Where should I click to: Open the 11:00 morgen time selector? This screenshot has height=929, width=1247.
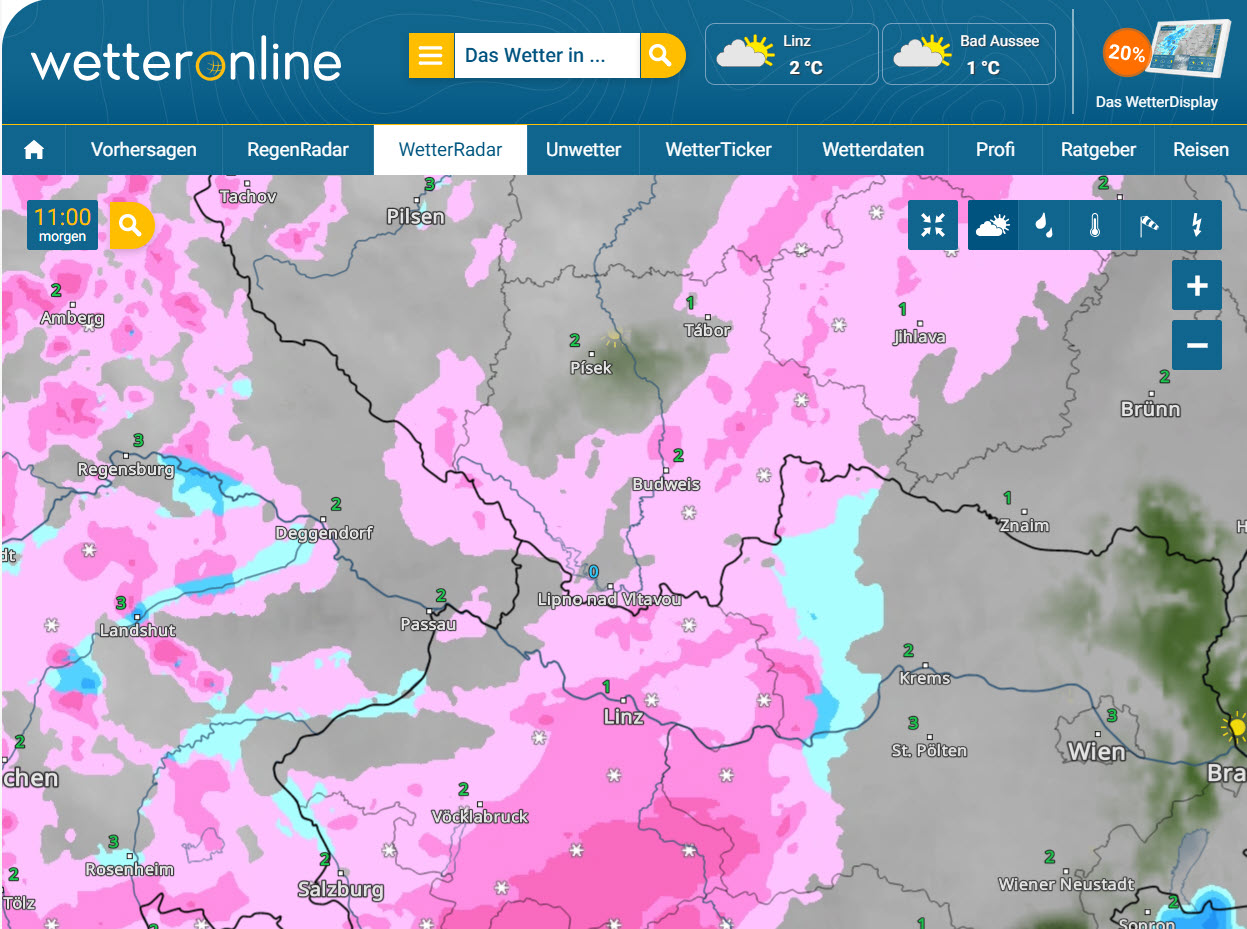[x=62, y=225]
